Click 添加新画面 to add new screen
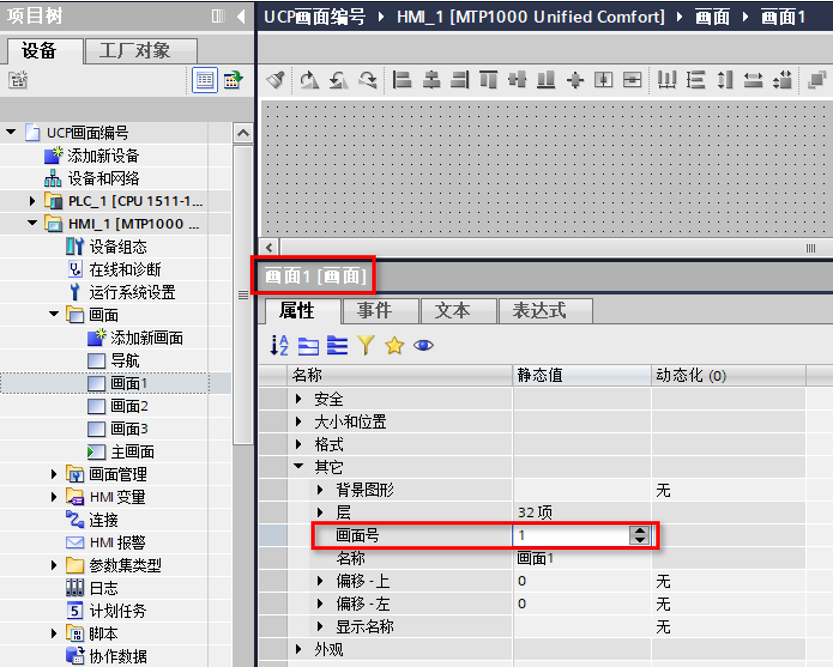This screenshot has height=667, width=836. point(146,338)
